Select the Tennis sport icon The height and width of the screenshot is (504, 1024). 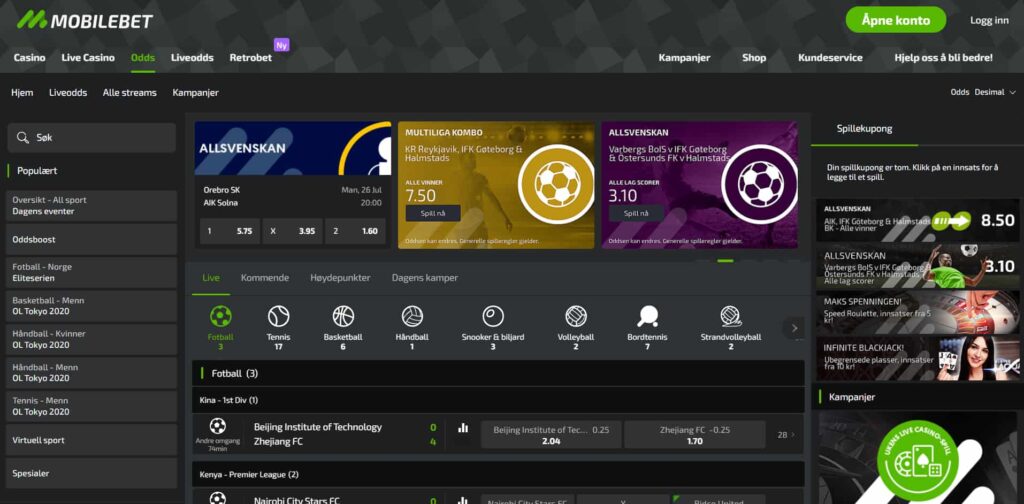click(279, 317)
